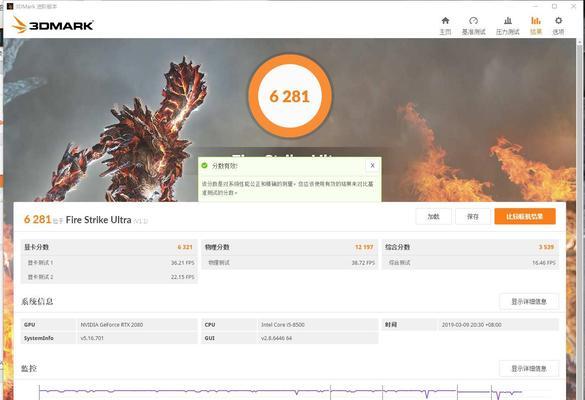The height and width of the screenshot is (400, 585).
Task: Select the SystemInfo version v5.16.701
Action: point(92,338)
